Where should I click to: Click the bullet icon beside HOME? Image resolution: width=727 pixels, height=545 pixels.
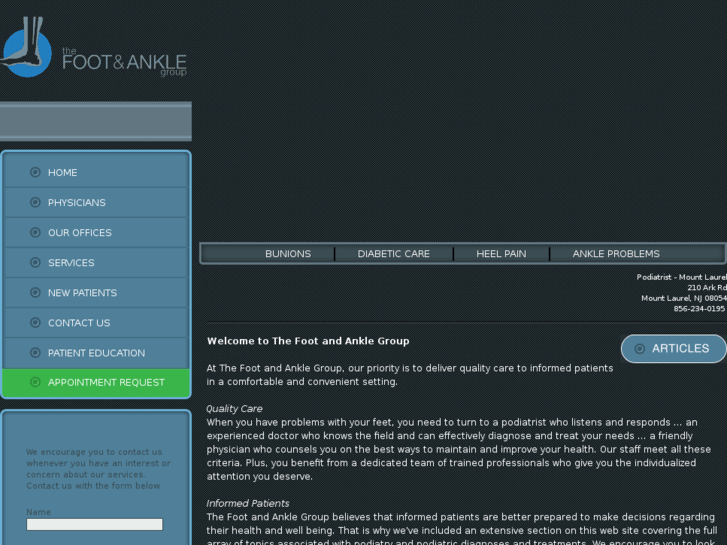tap(35, 172)
